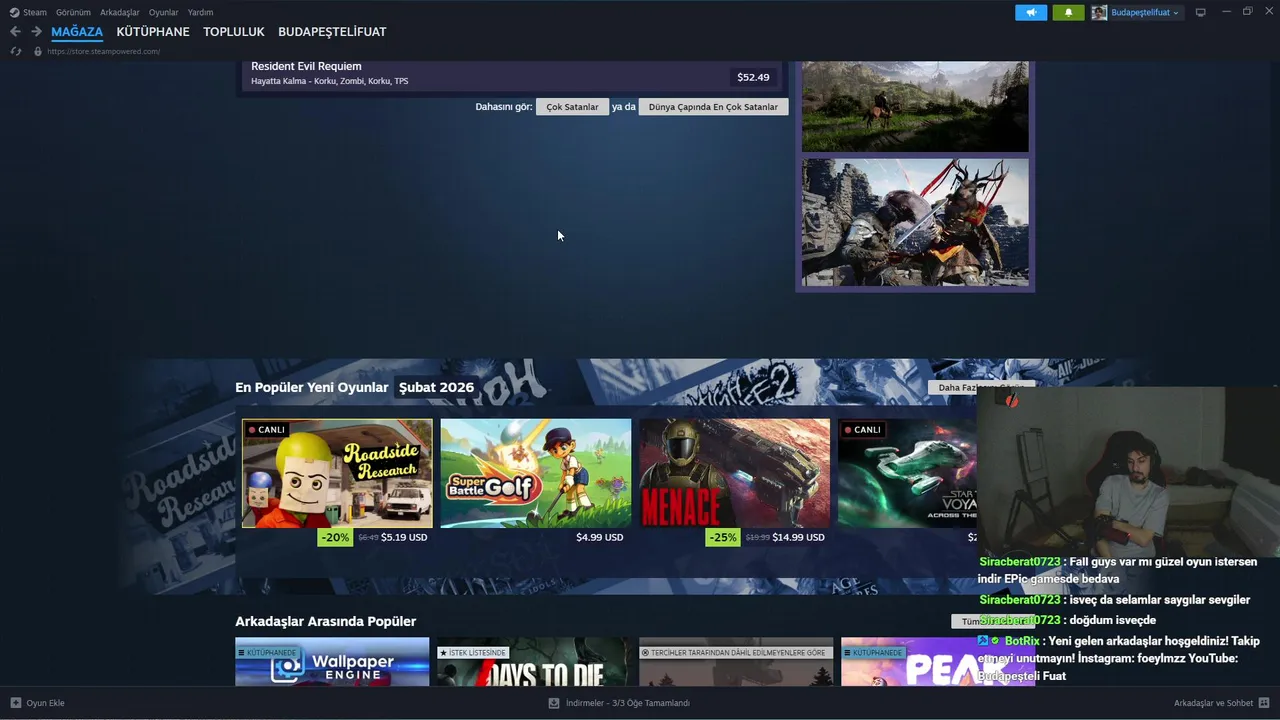Click the Şubat 2026 label
This screenshot has height=720, width=1280.
pyautogui.click(x=436, y=387)
